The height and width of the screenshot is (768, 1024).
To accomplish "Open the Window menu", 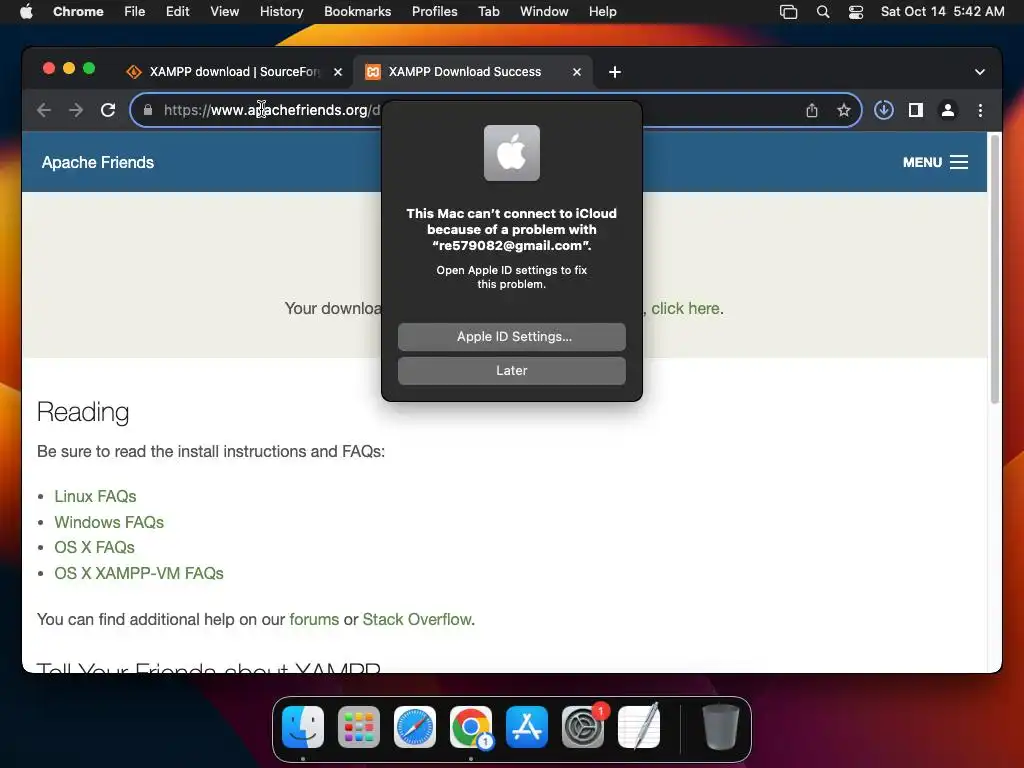I will (544, 12).
